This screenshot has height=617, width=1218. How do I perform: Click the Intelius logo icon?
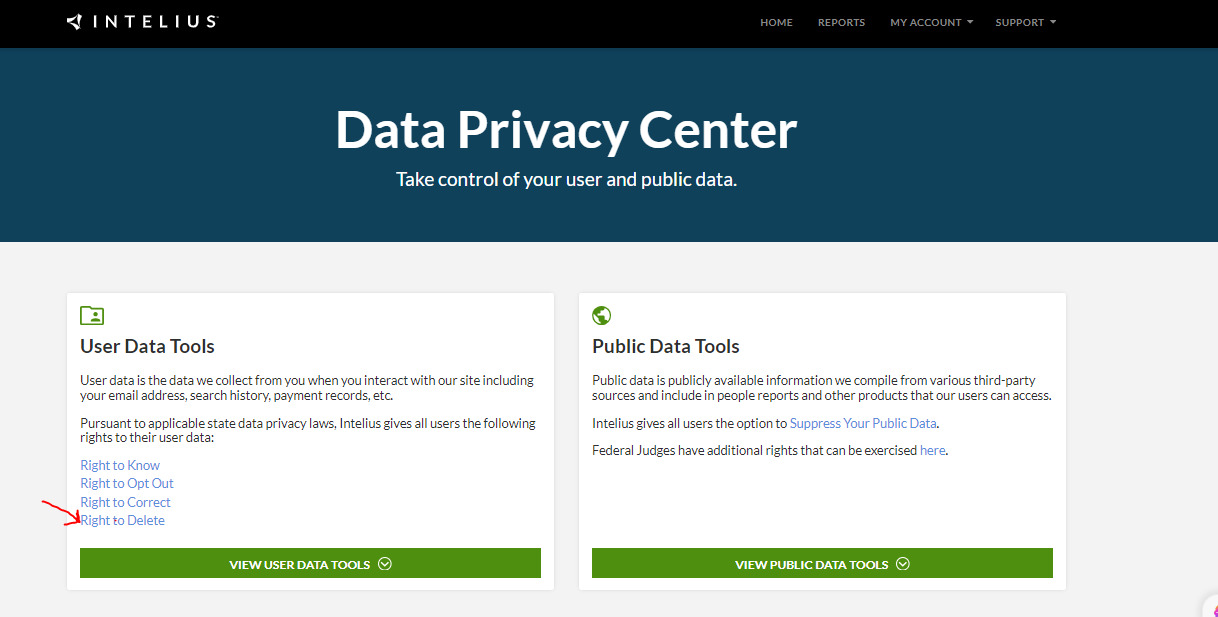pos(75,21)
